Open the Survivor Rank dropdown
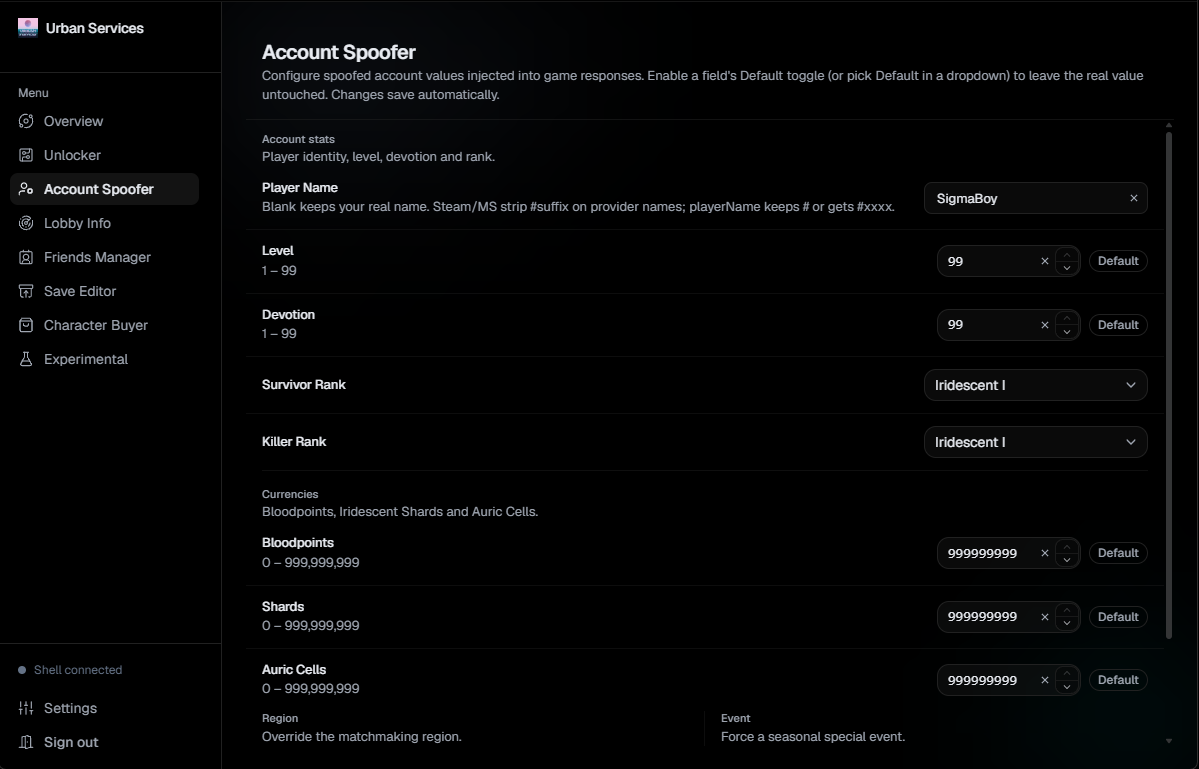This screenshot has height=769, width=1199. point(1035,385)
